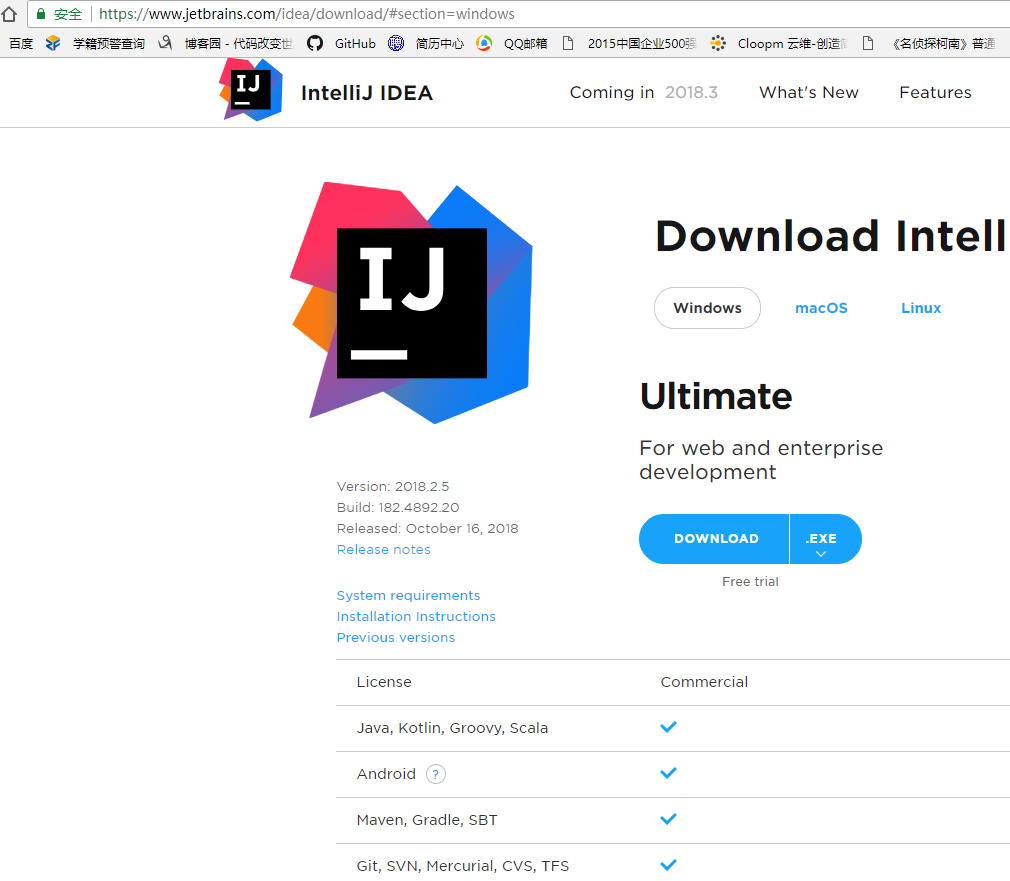Switch to the Linux tab

point(921,308)
